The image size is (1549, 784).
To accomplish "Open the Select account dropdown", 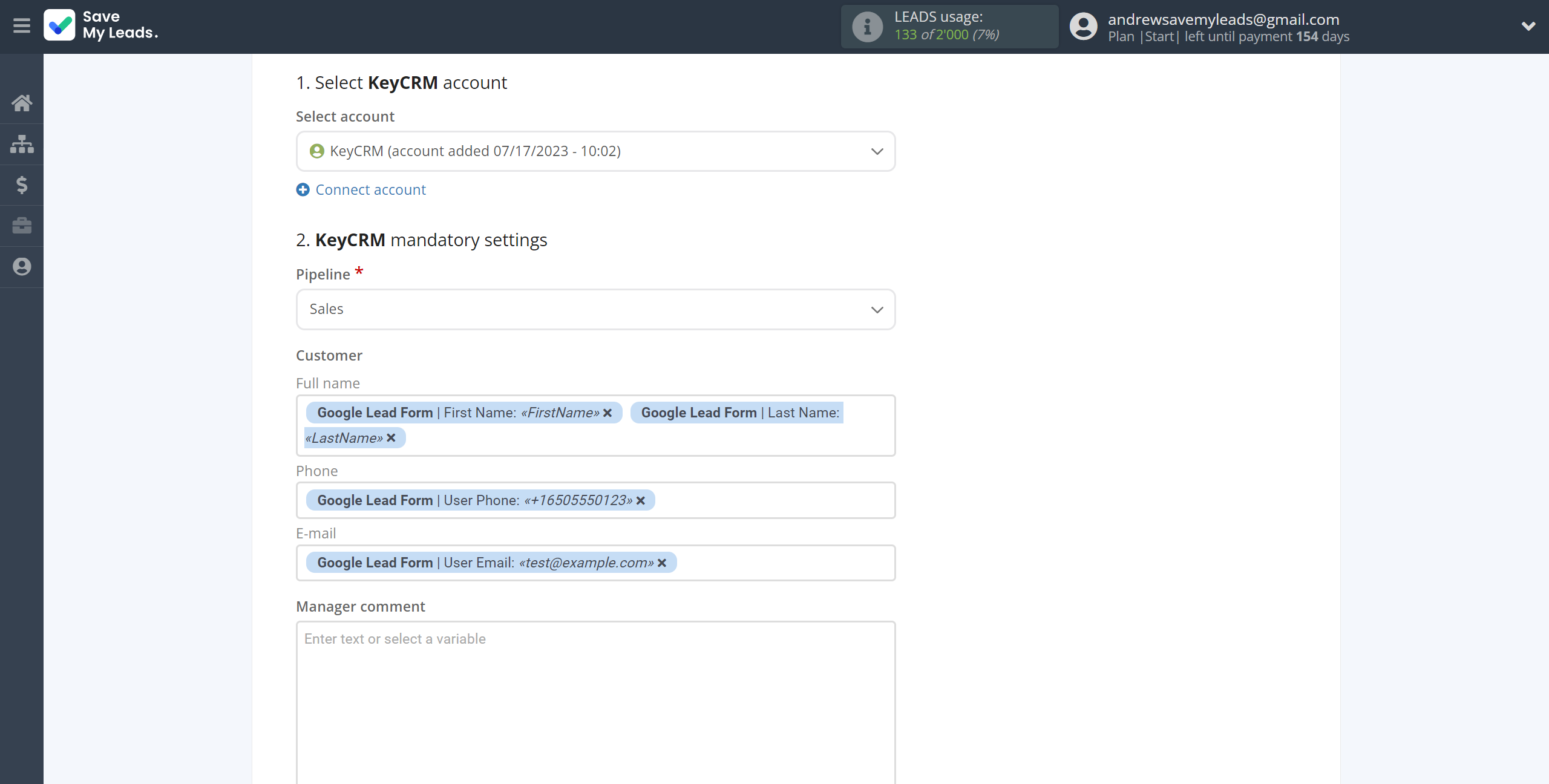I will click(x=595, y=151).
